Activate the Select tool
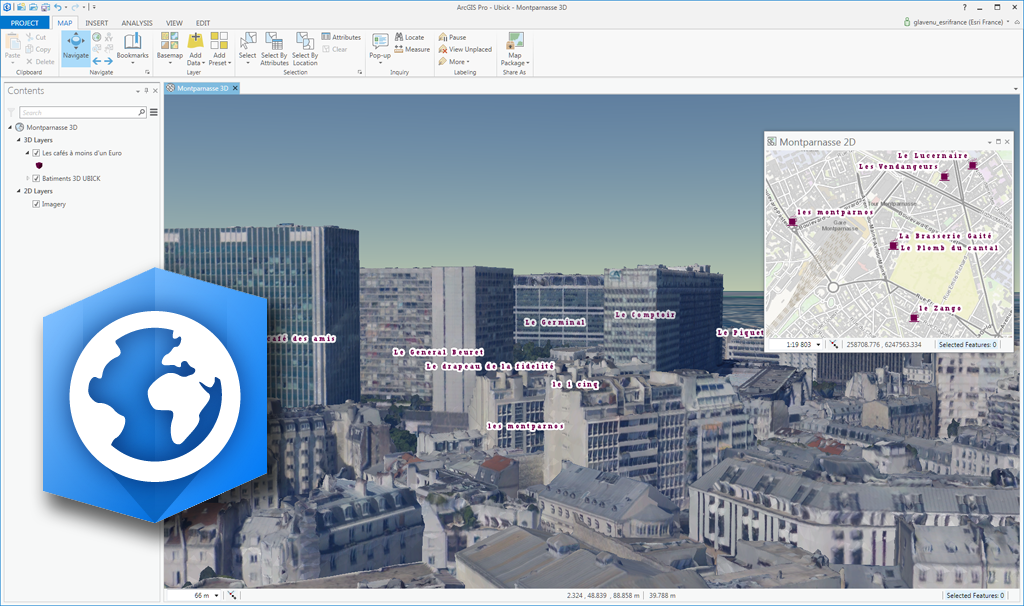This screenshot has height=606, width=1024. (x=248, y=47)
